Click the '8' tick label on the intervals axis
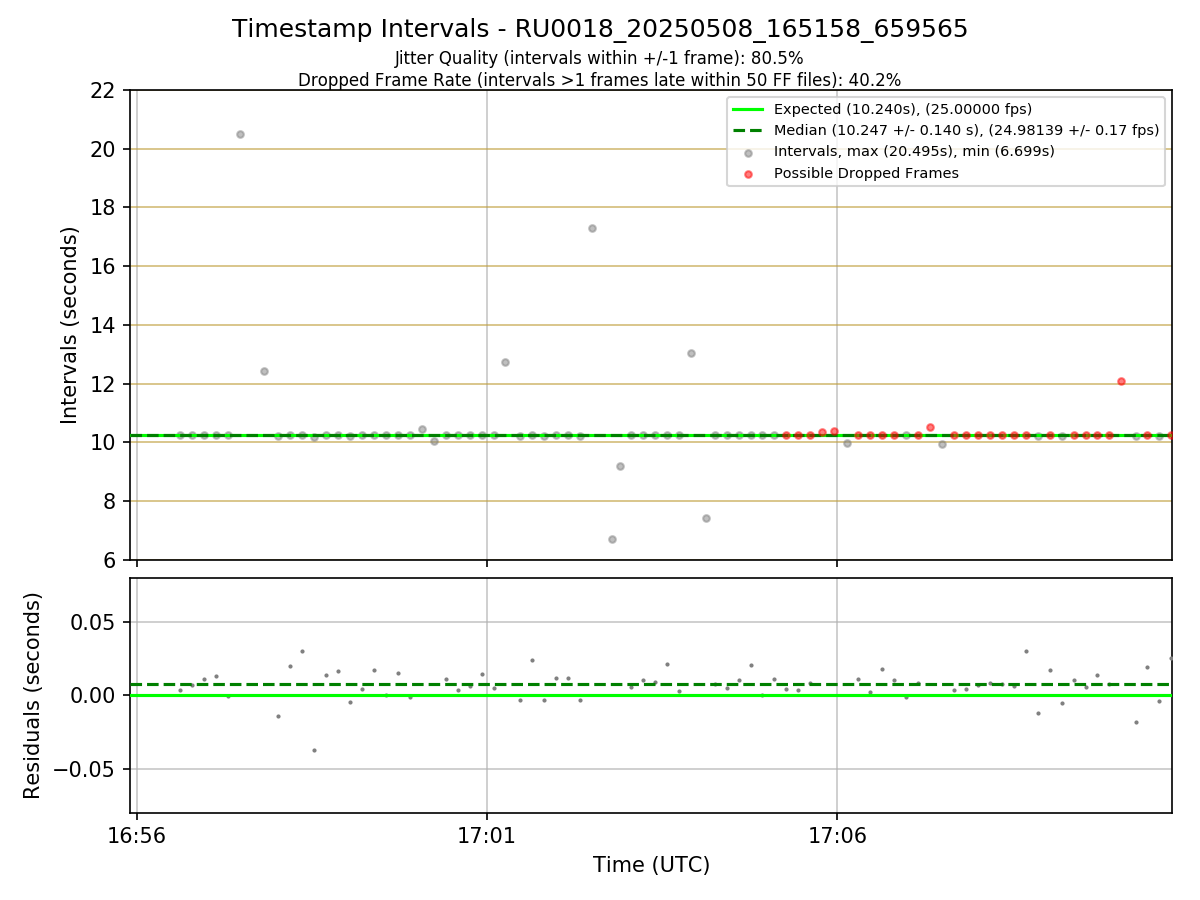Viewport: 1200px width, 900px height. (110, 501)
